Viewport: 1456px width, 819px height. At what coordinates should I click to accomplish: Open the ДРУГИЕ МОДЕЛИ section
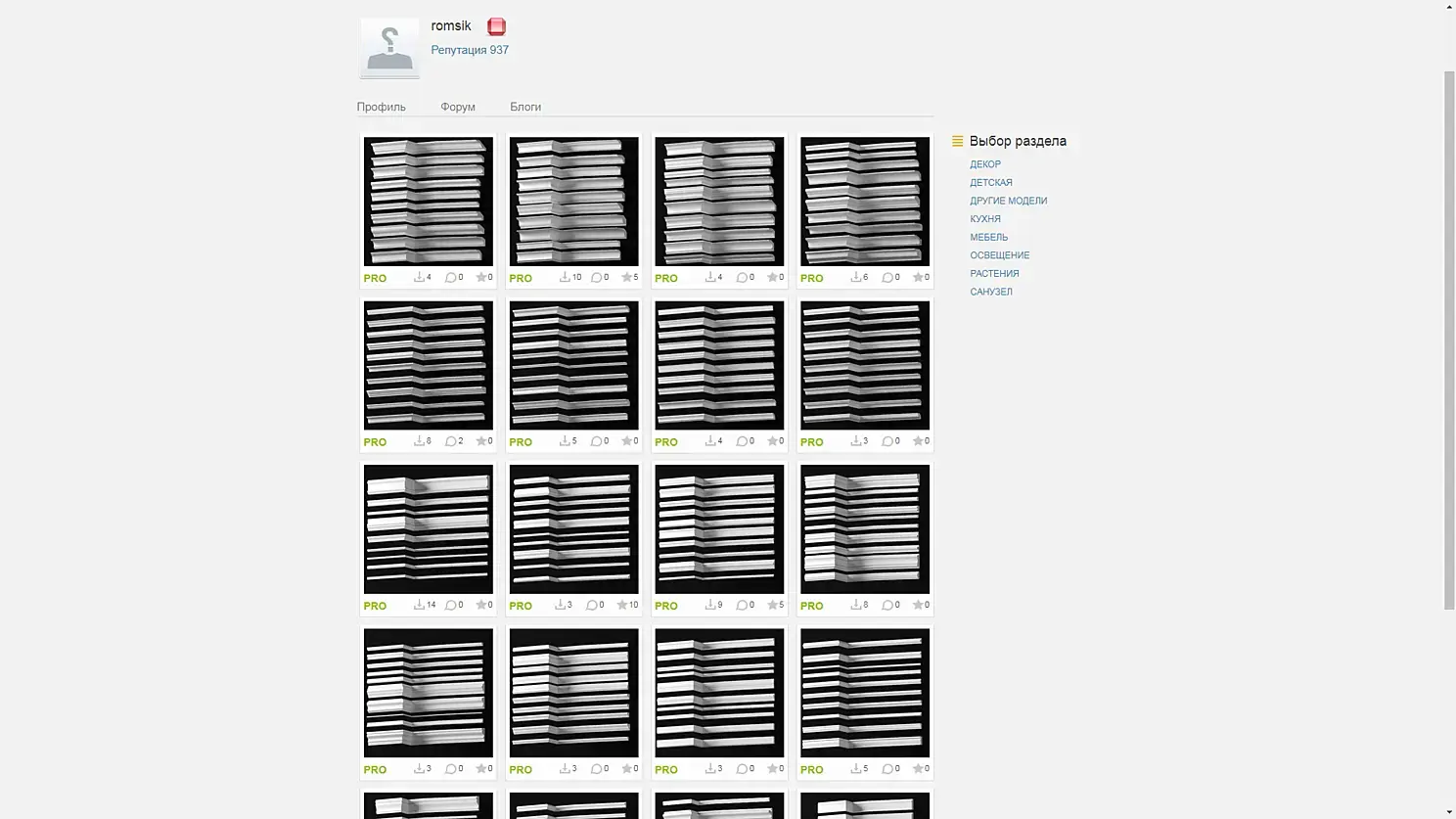[1009, 201]
